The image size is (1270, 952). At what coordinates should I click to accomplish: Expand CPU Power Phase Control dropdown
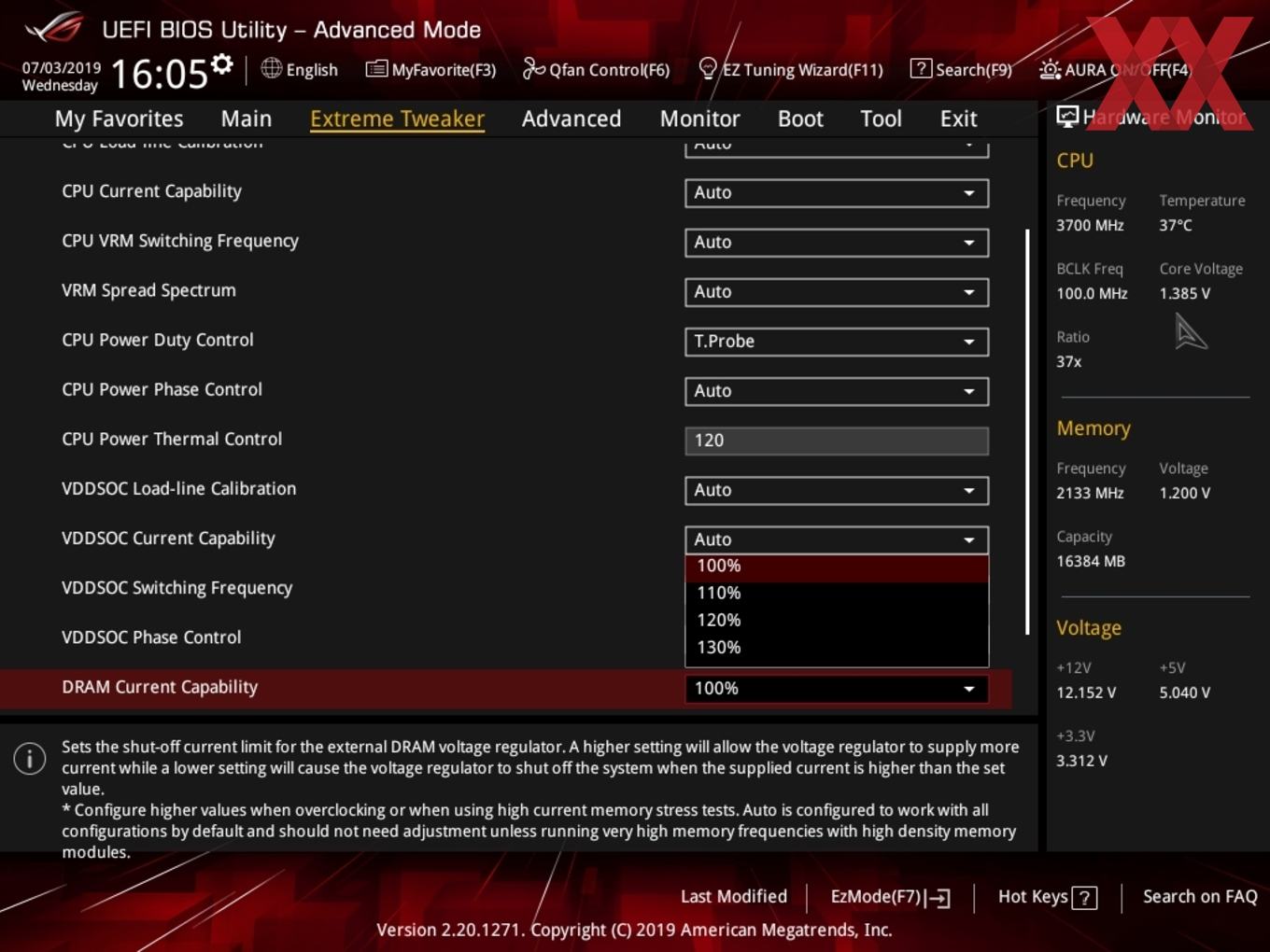[x=837, y=390]
